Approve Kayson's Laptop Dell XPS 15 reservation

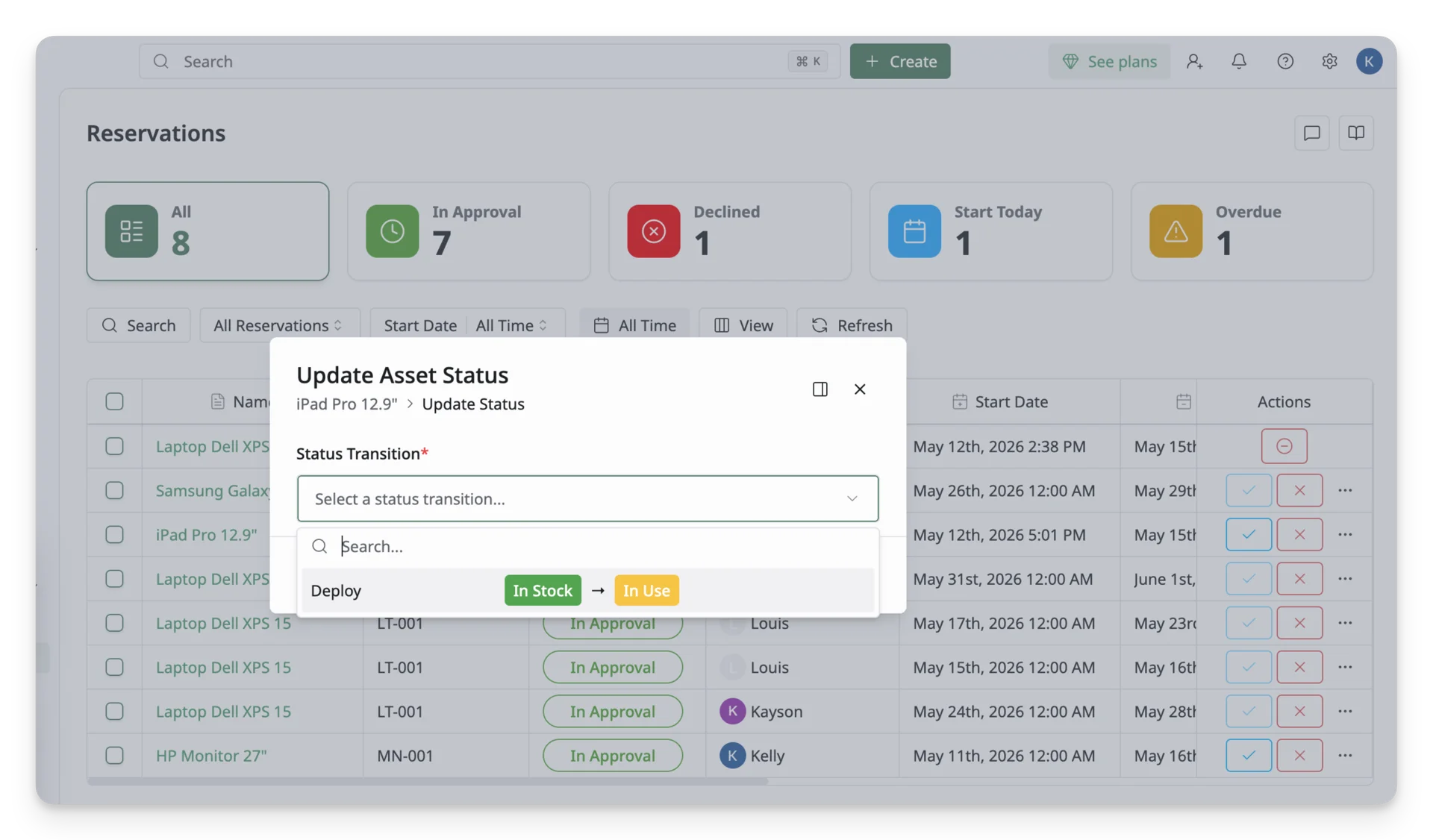[1248, 711]
